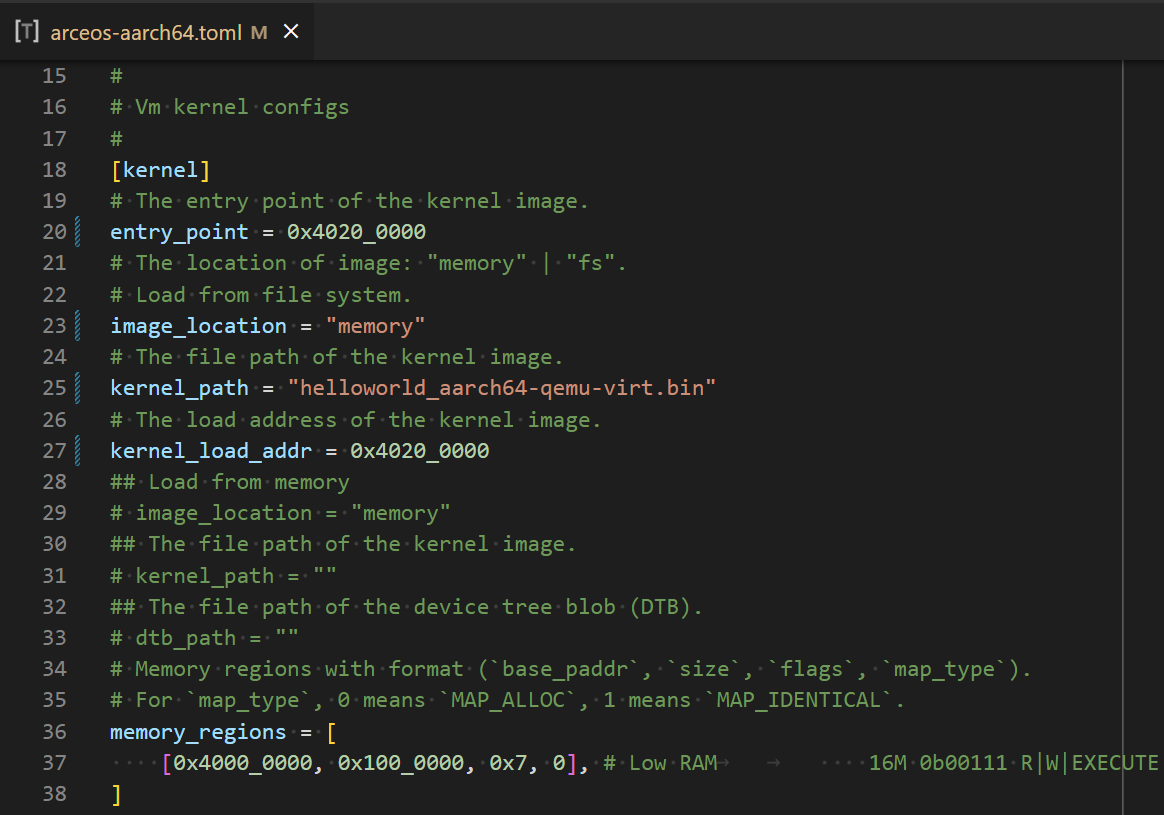Close the arceos-aarch64.toml tab
The width and height of the screenshot is (1164, 815).
click(291, 31)
